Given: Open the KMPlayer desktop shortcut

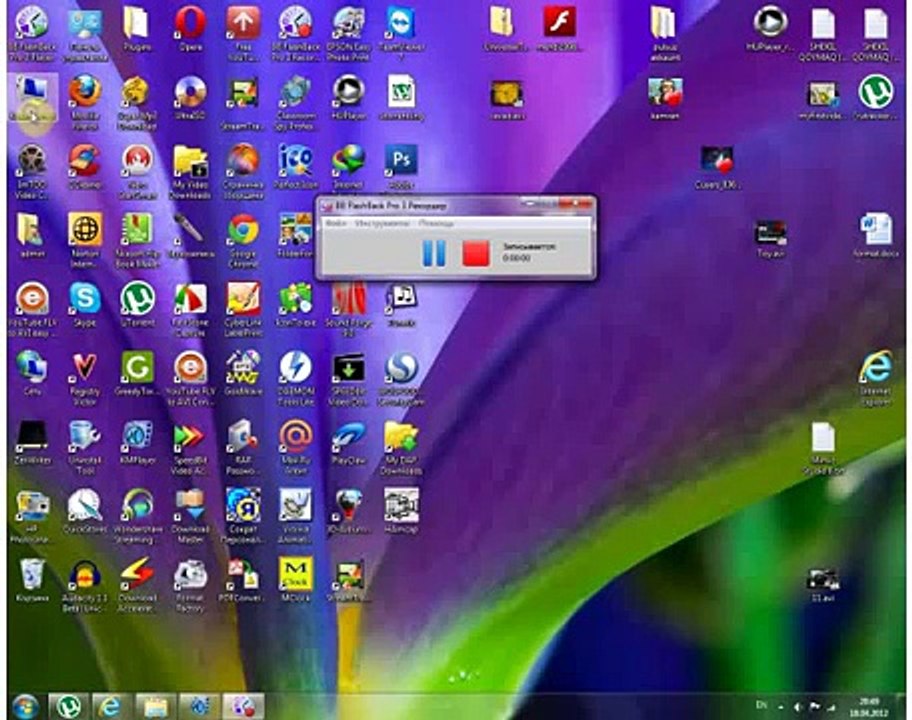Looking at the screenshot, I should (137, 443).
